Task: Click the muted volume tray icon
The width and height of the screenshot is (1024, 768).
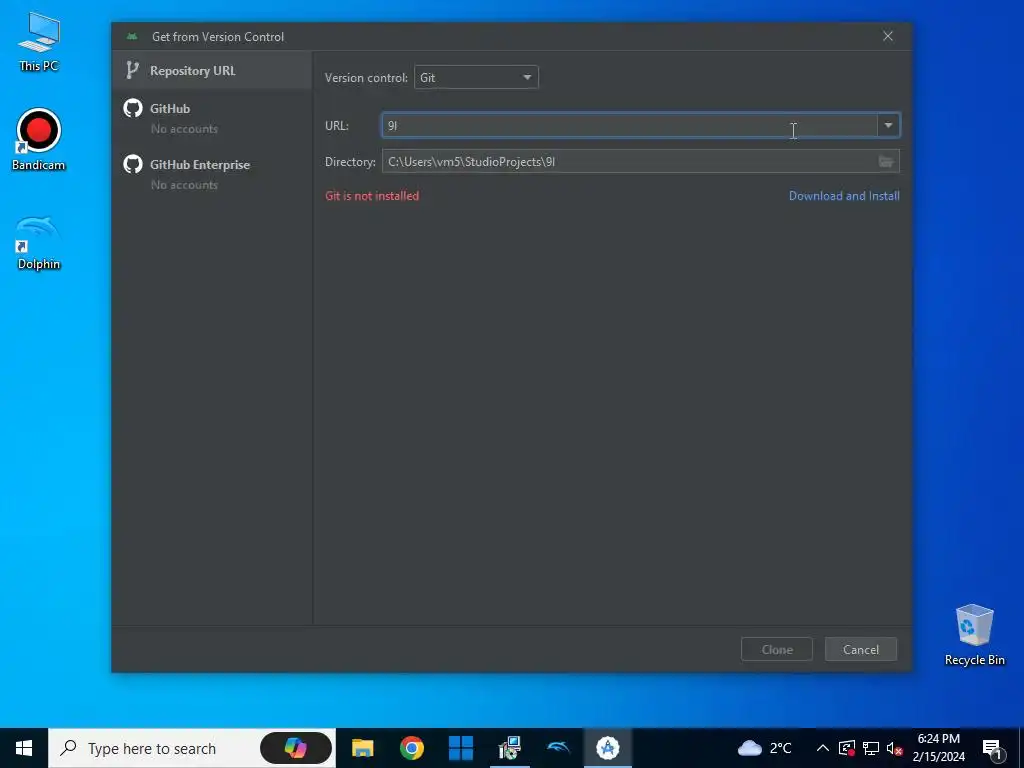Action: tap(894, 748)
